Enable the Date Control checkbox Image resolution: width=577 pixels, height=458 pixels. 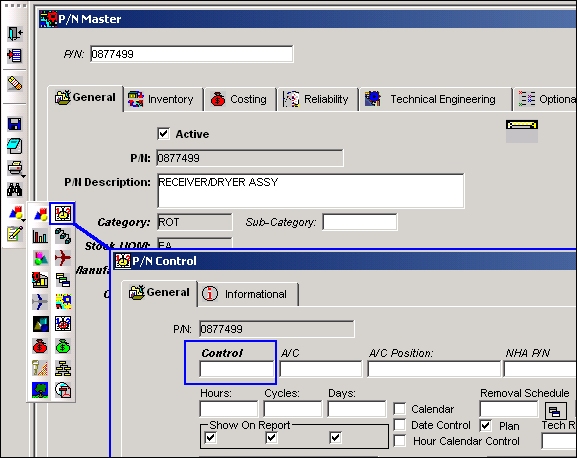click(400, 425)
